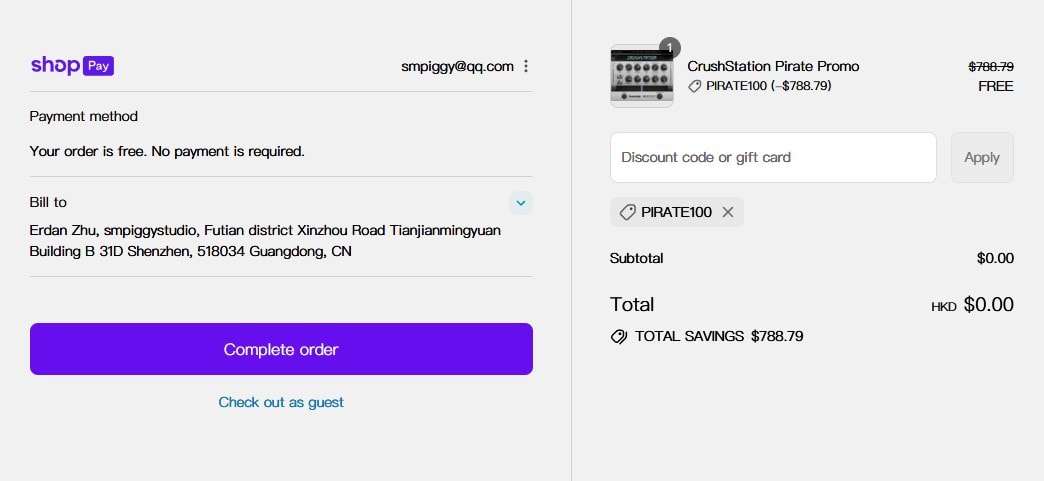Click the tag icon inside PIRATE100 chip
Screen dimensions: 1044x481
[628, 212]
